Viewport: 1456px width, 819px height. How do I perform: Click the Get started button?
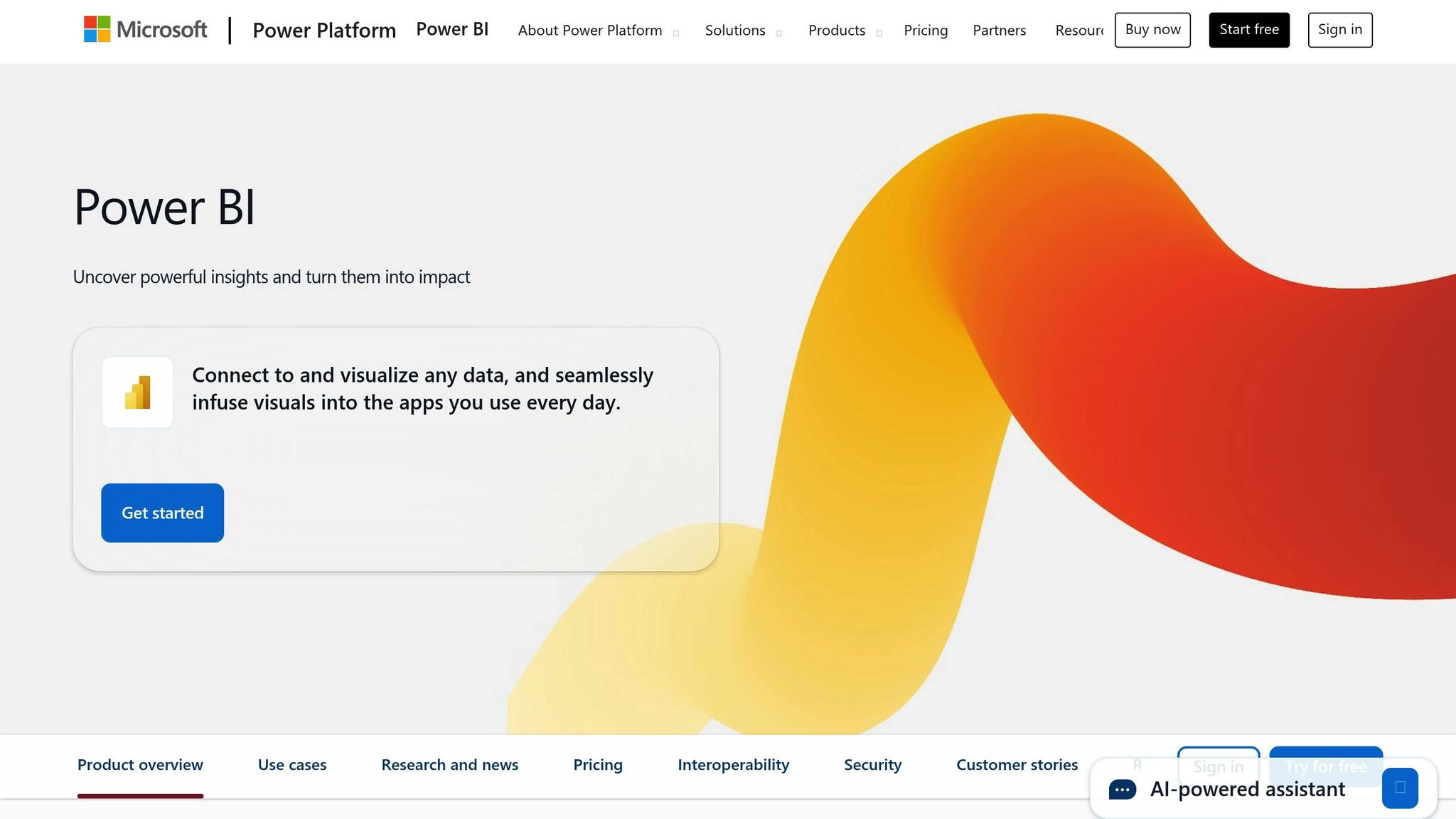[162, 513]
